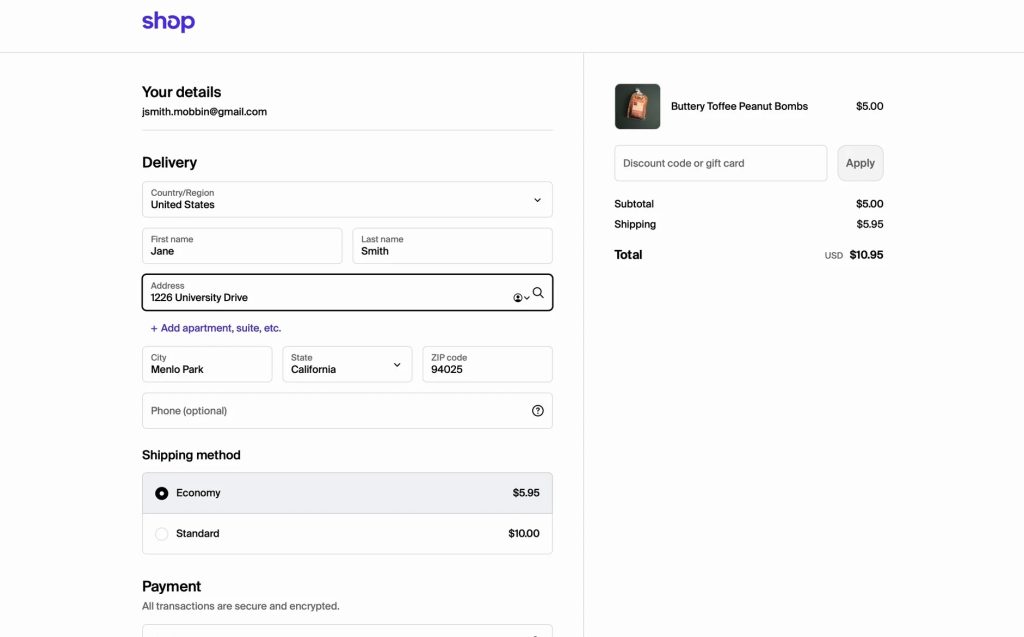
Task: Click the USD currency label
Action: coord(833,255)
